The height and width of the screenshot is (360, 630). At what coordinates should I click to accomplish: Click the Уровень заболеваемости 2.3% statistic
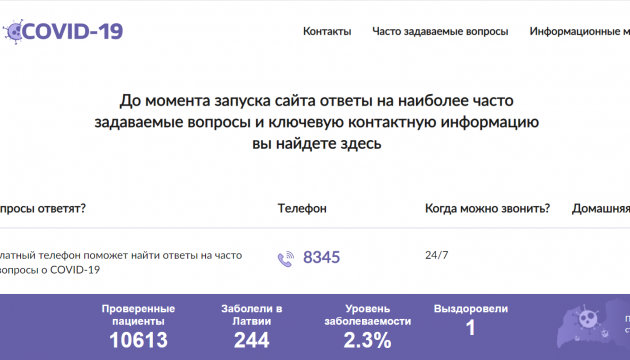click(x=368, y=326)
